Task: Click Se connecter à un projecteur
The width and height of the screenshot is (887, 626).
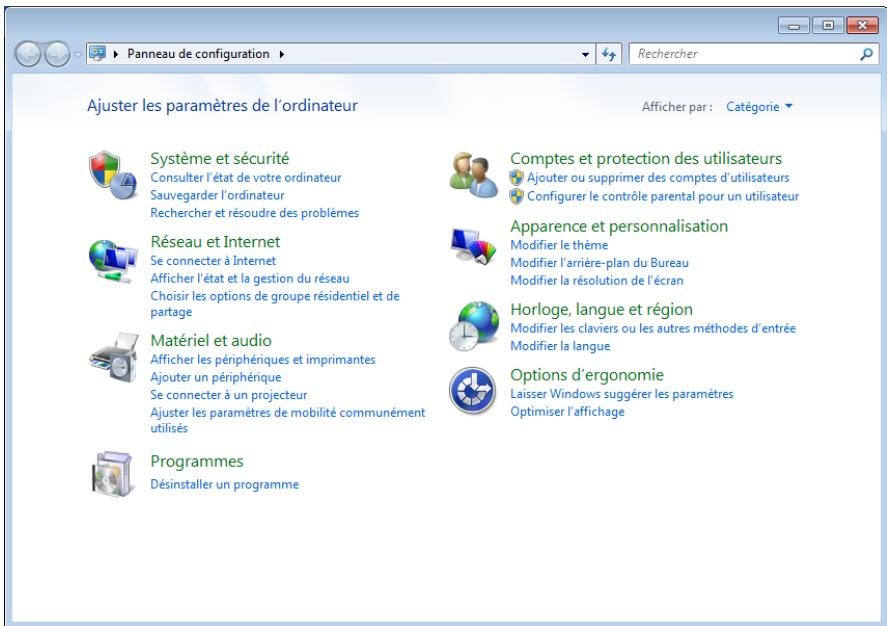Action: (229, 395)
